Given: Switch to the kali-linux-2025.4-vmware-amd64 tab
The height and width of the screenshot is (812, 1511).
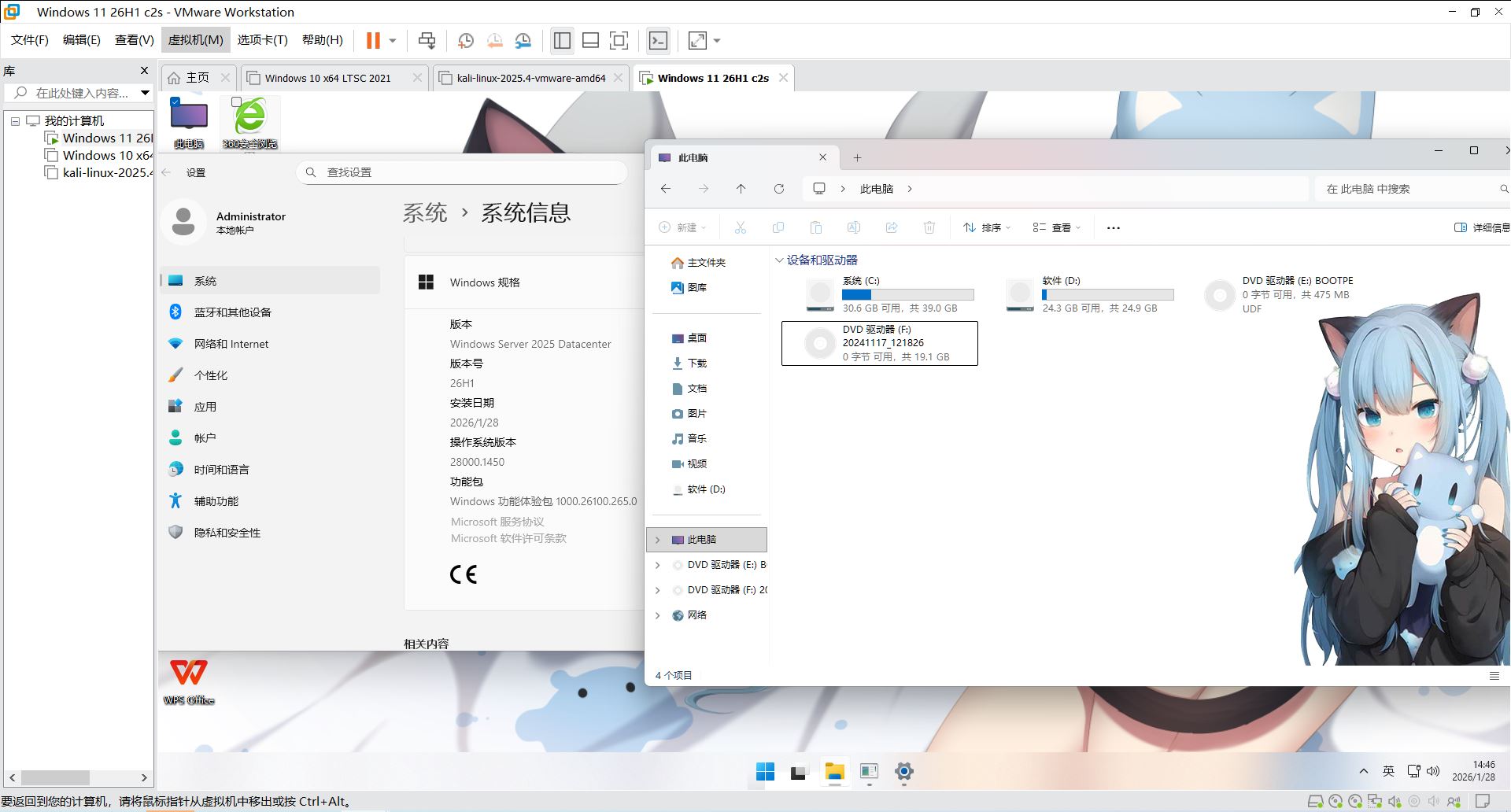Looking at the screenshot, I should (530, 78).
